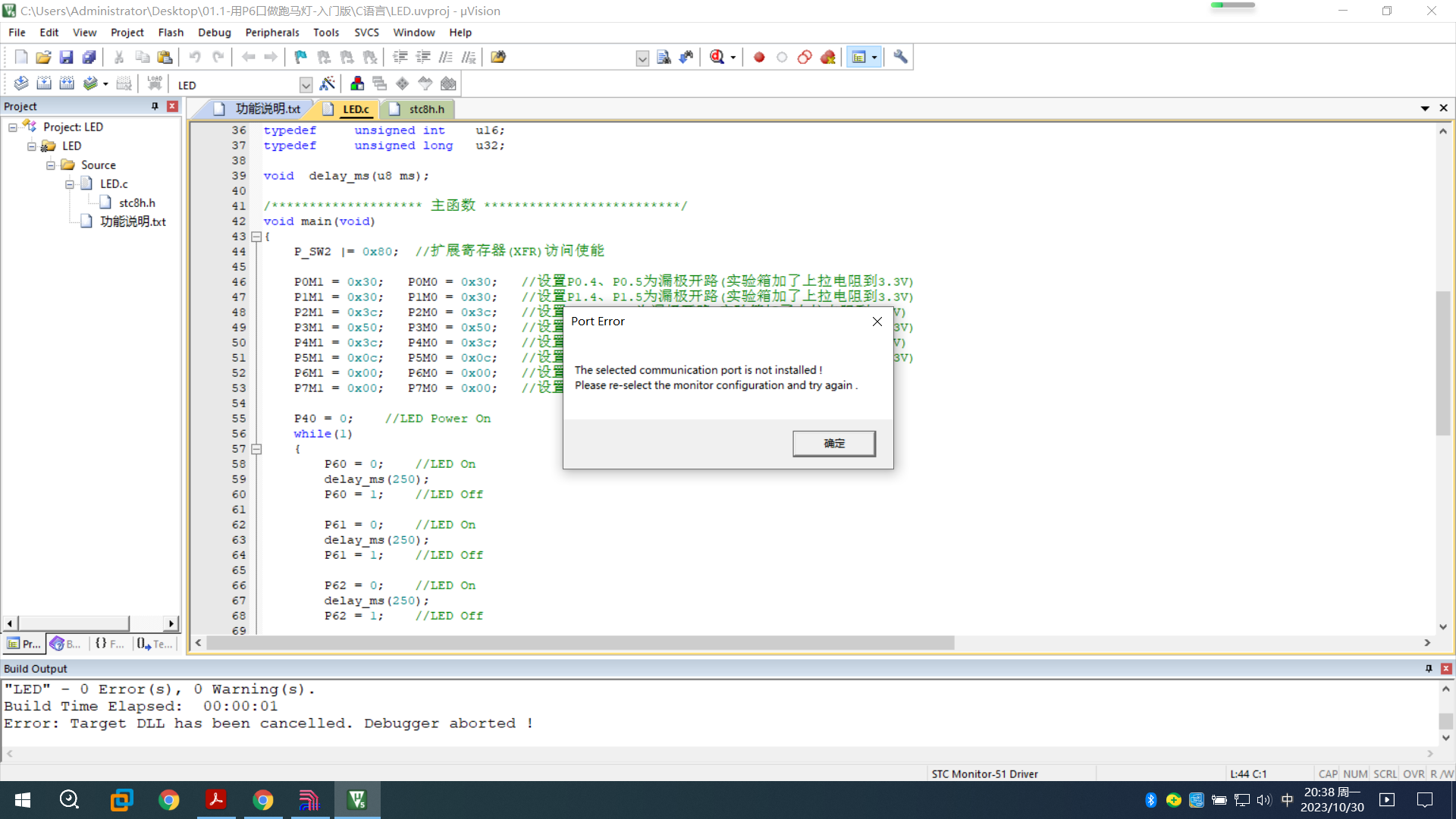Open the find text combo dropdown
Image resolution: width=1456 pixels, height=819 pixels.
(x=642, y=58)
